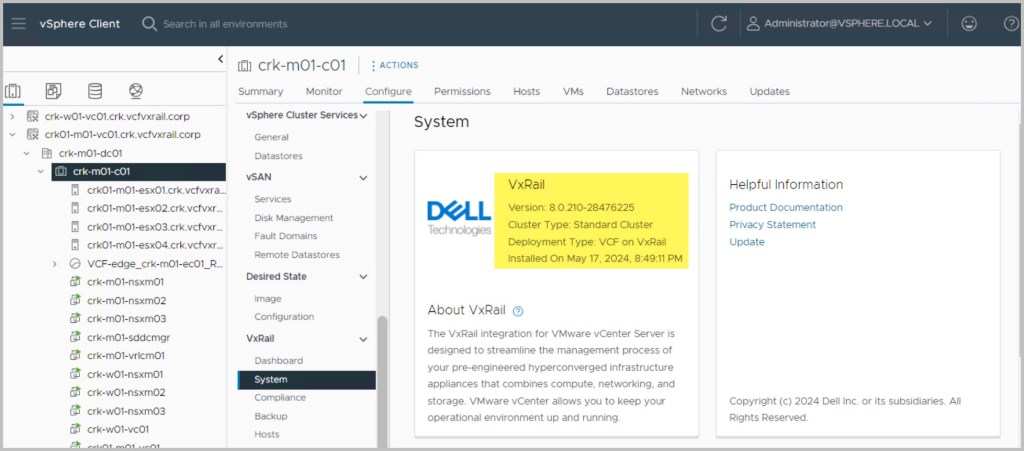Open the help question mark icon
This screenshot has width=1024, height=451.
(x=1010, y=23)
